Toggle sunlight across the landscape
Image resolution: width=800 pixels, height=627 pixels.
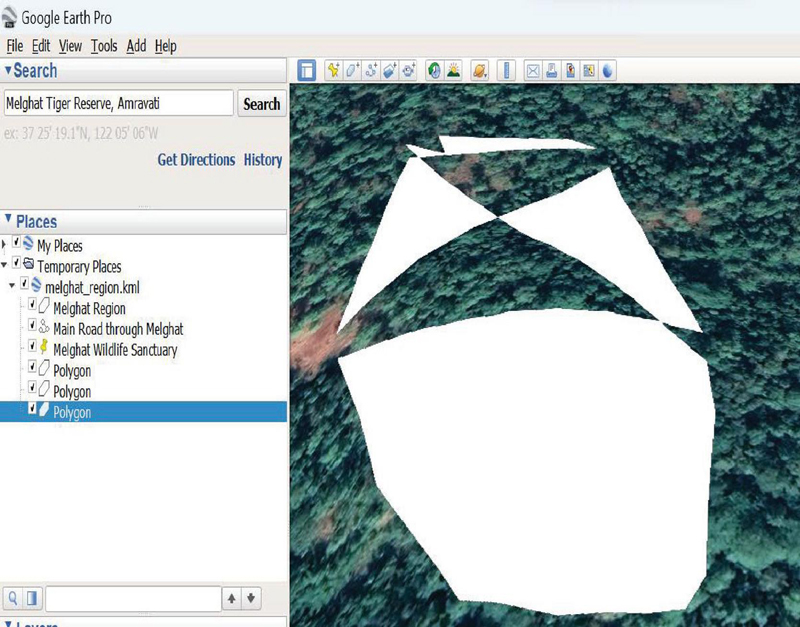tap(453, 70)
